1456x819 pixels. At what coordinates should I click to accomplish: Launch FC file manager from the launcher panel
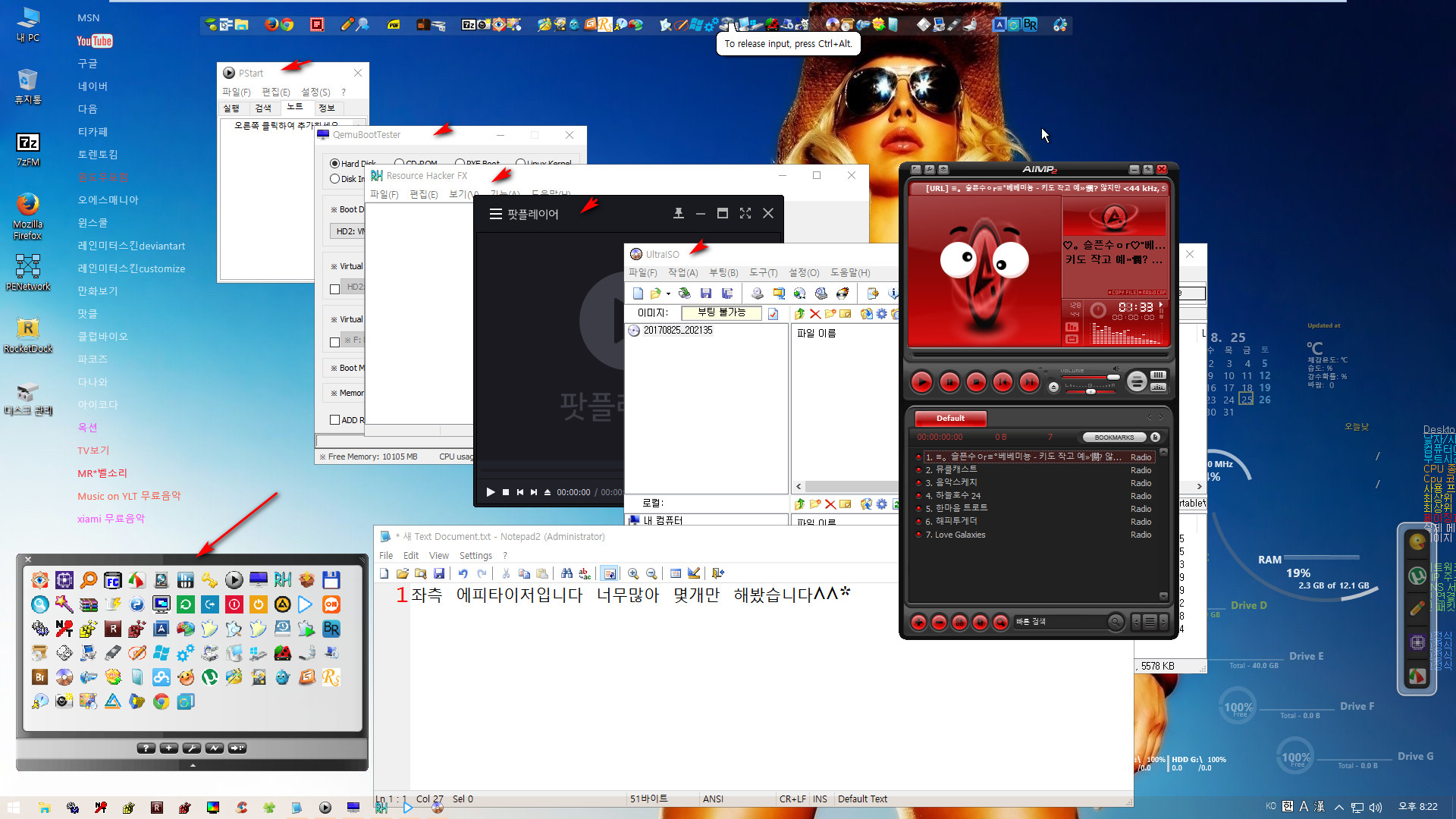click(112, 581)
